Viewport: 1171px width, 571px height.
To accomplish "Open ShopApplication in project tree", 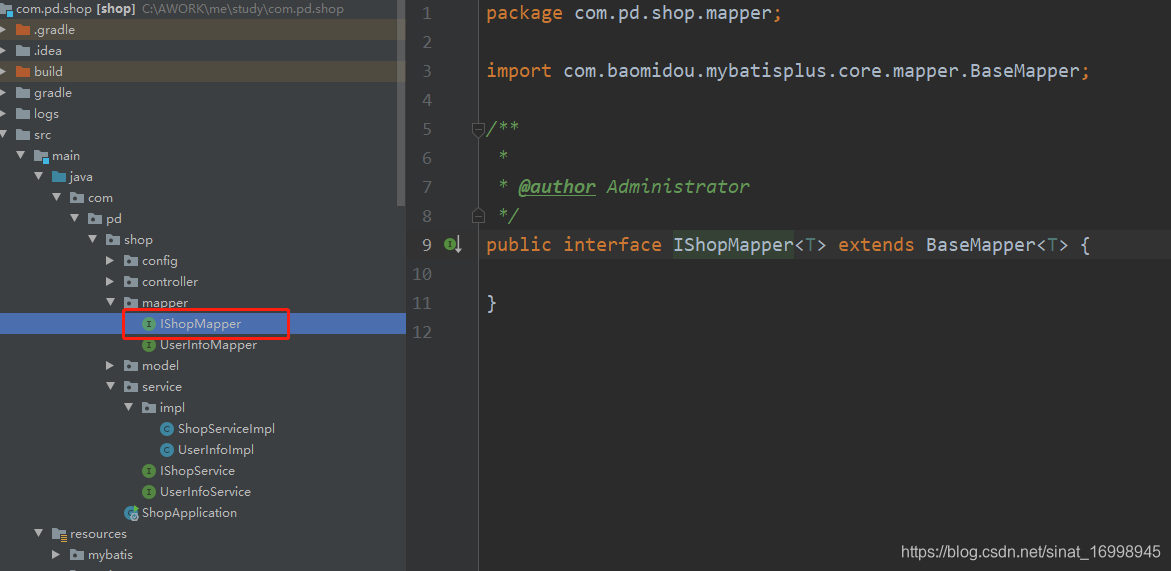I will (x=190, y=513).
